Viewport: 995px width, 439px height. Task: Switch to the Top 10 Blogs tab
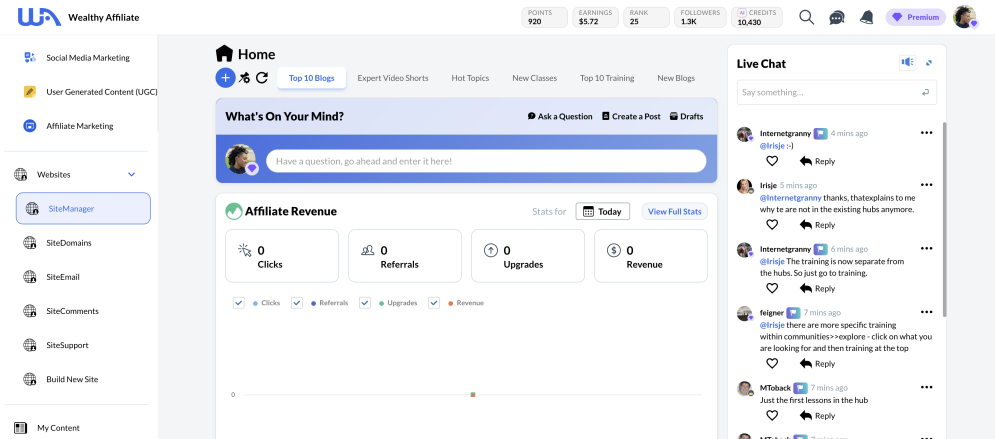312,78
